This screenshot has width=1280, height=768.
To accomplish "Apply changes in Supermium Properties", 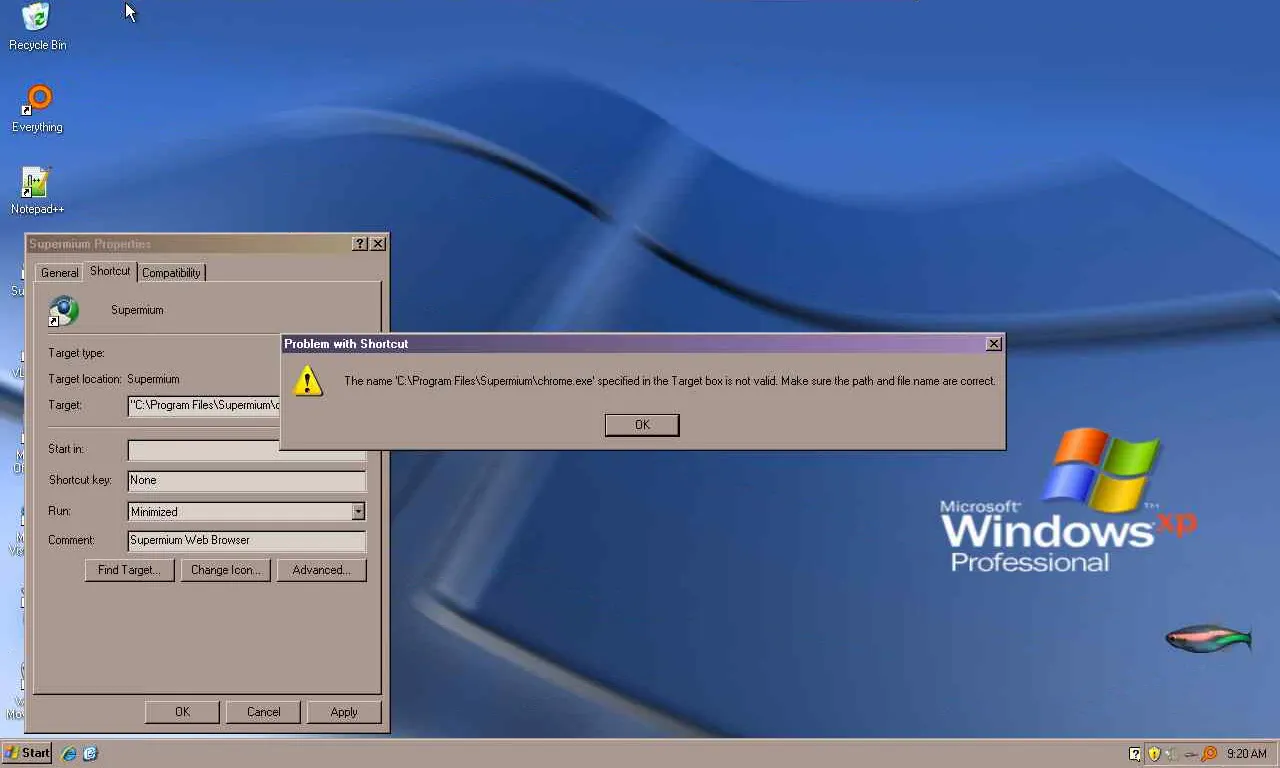I will pyautogui.click(x=344, y=712).
